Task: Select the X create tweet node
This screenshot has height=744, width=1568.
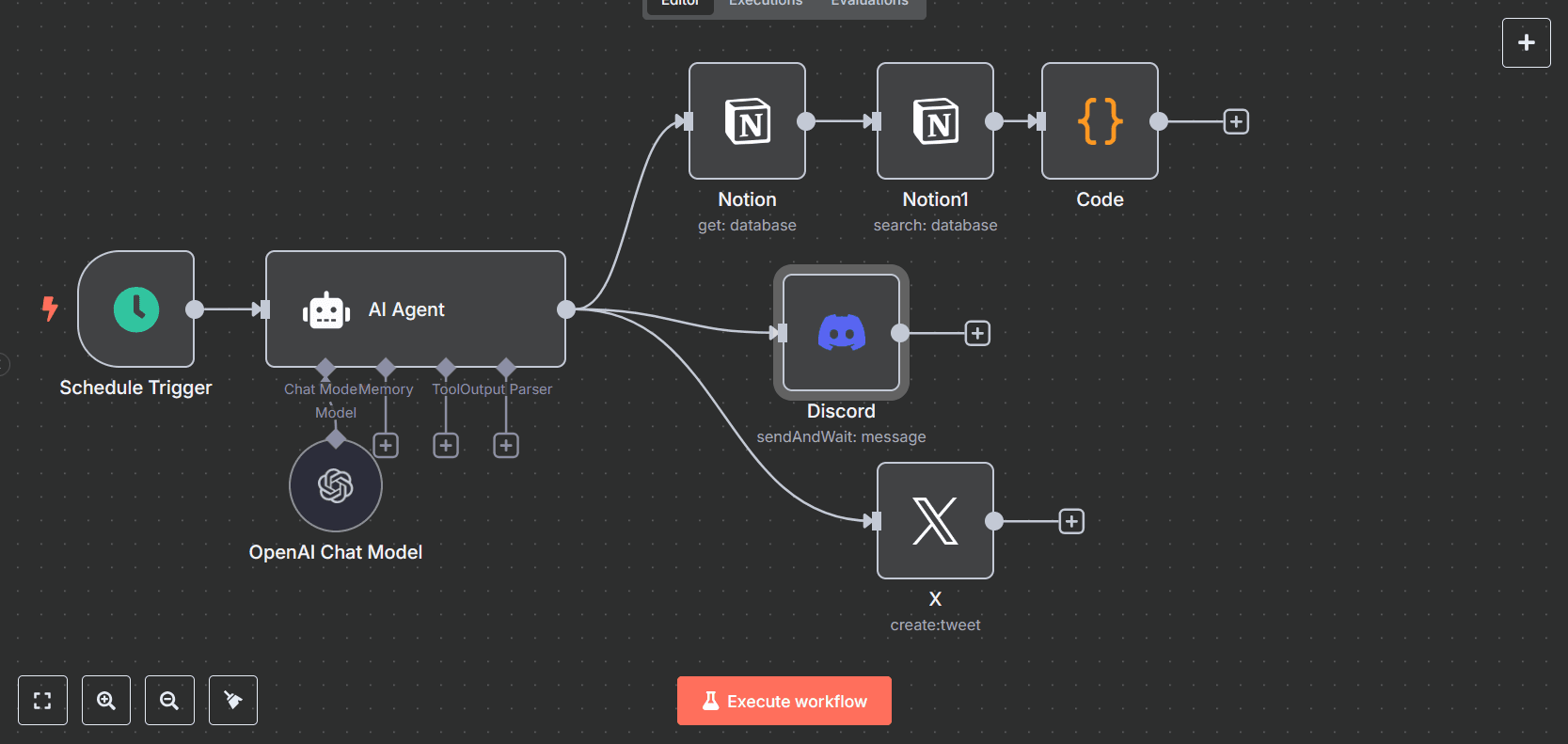Action: 935,520
